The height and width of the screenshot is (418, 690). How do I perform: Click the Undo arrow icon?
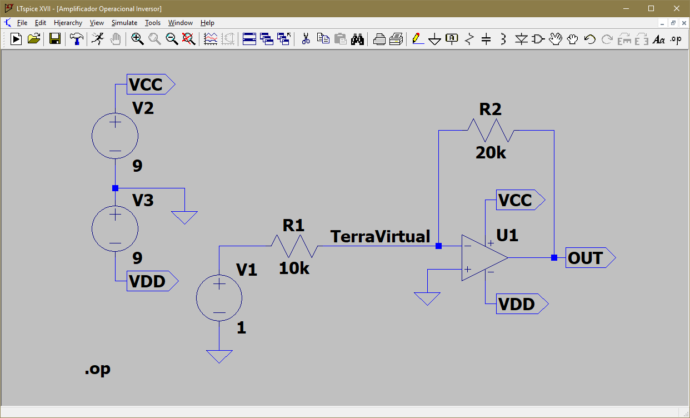pyautogui.click(x=589, y=39)
